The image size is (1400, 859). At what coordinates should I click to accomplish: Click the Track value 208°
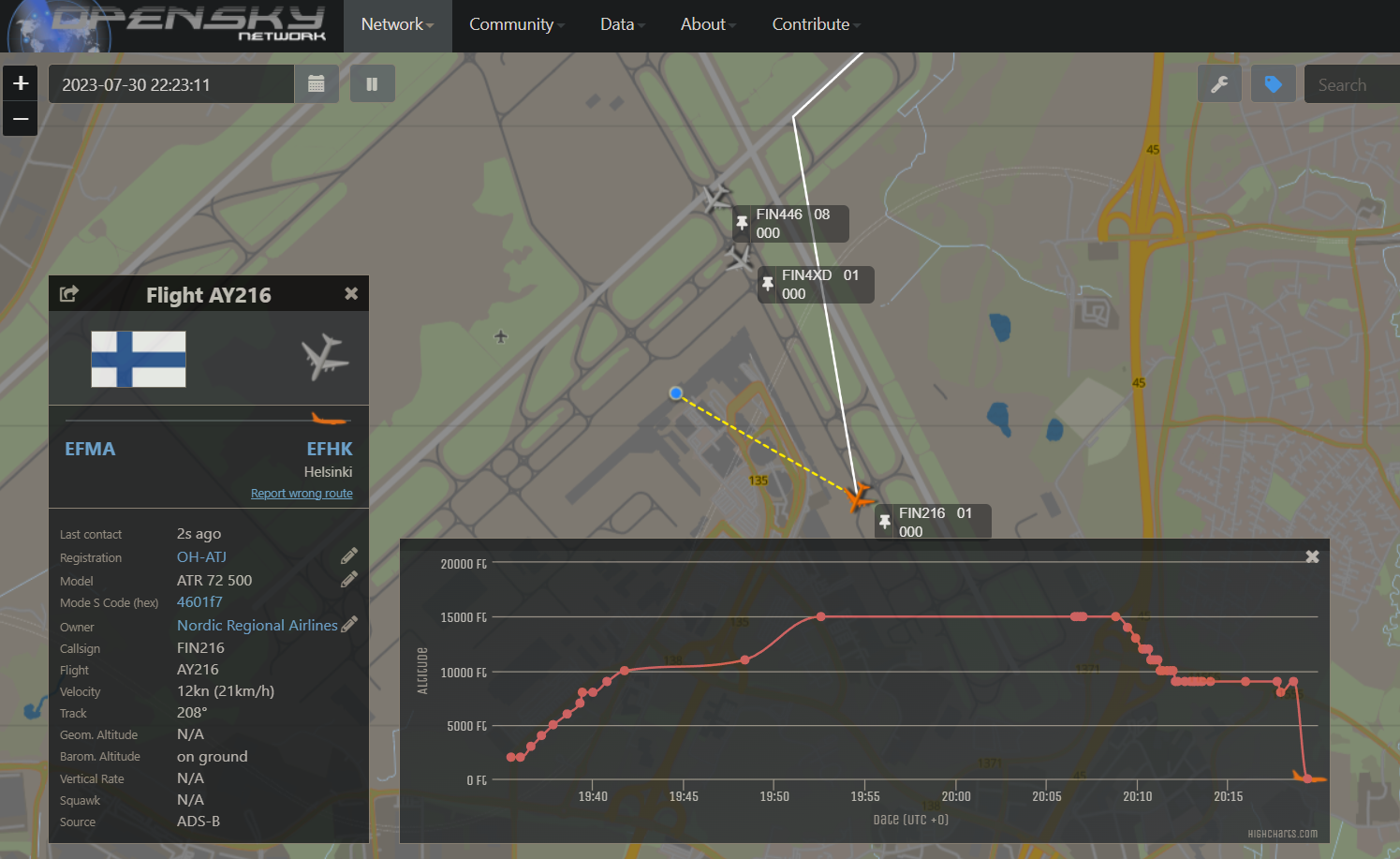(192, 713)
